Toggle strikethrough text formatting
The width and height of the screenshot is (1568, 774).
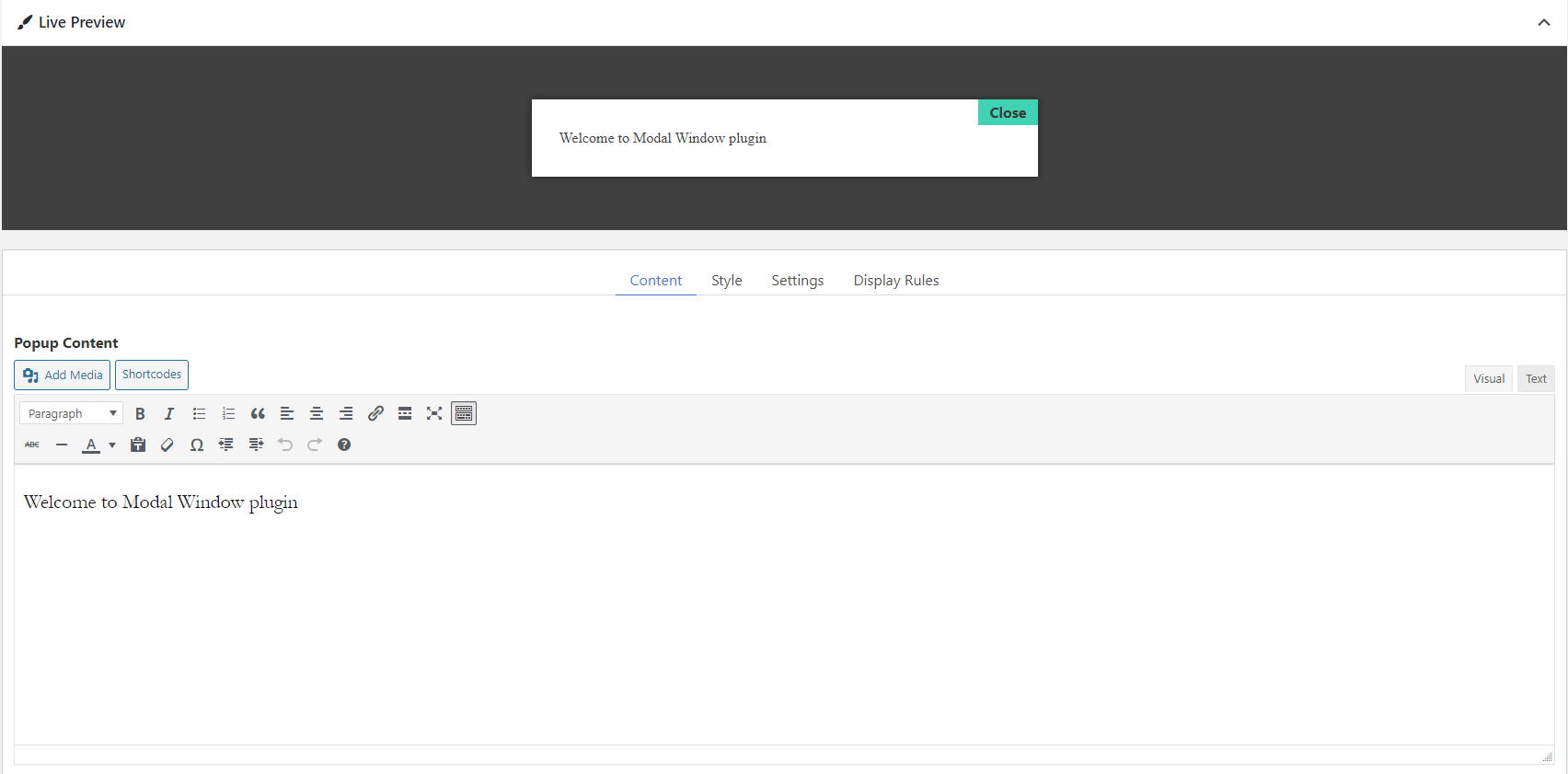click(x=32, y=445)
